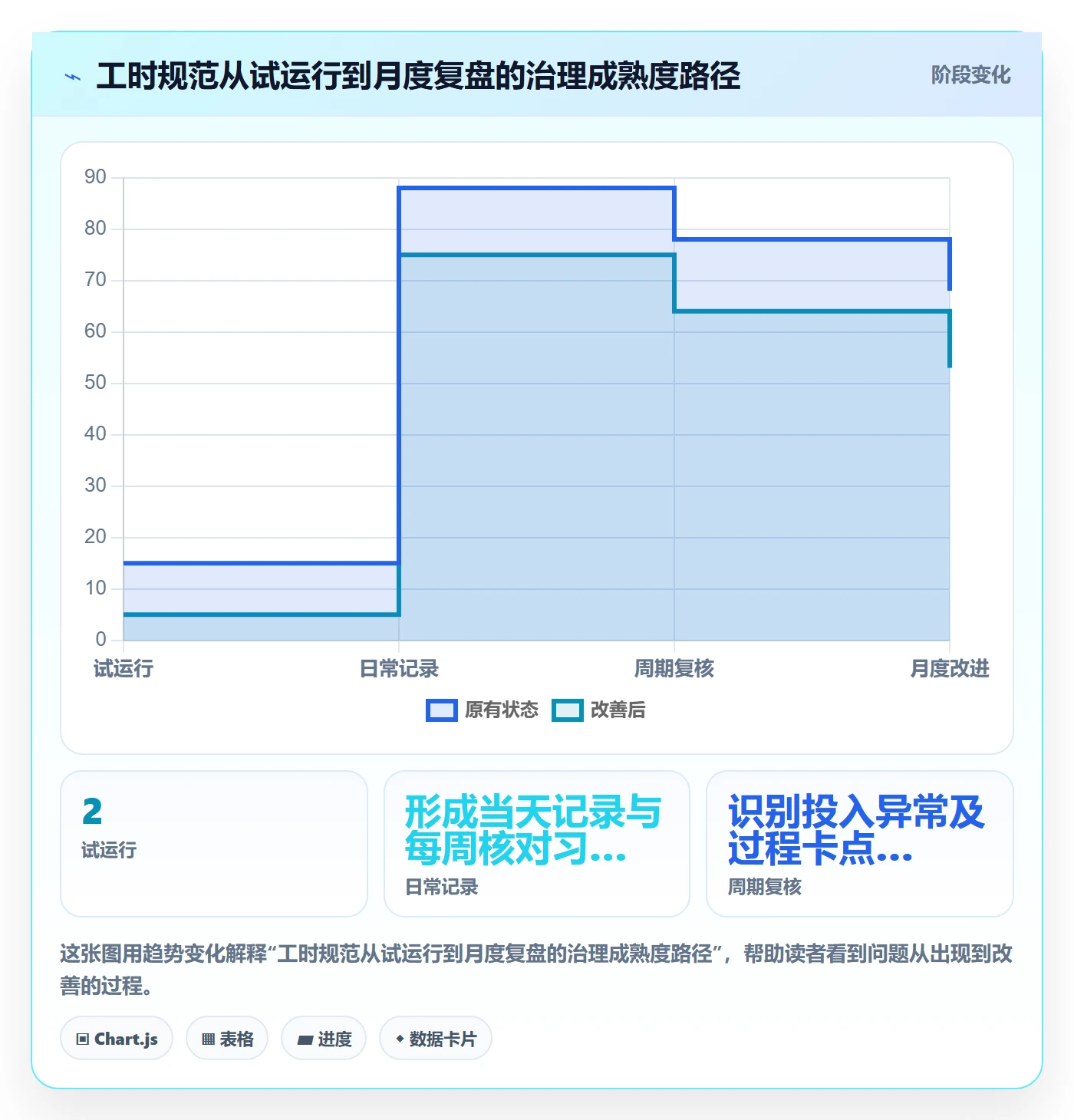Toggle the 改善后 legend swatch
The image size is (1074, 1120).
pos(568,710)
